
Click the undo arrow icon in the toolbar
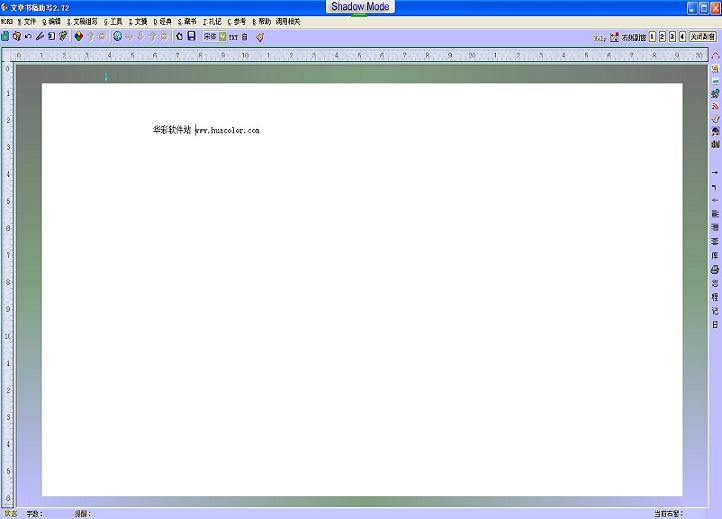point(28,36)
